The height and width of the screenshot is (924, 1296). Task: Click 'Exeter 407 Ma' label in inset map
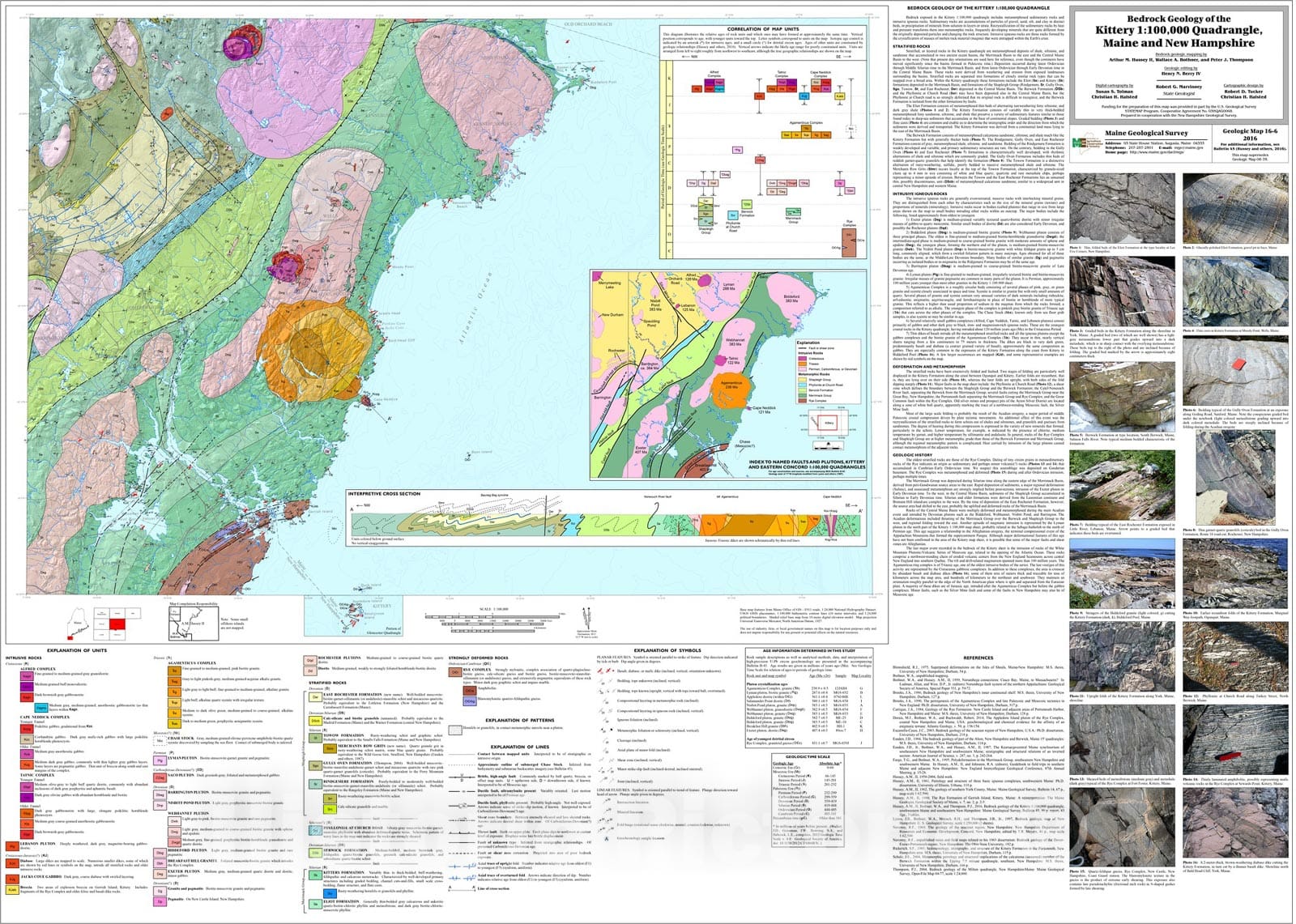point(641,449)
